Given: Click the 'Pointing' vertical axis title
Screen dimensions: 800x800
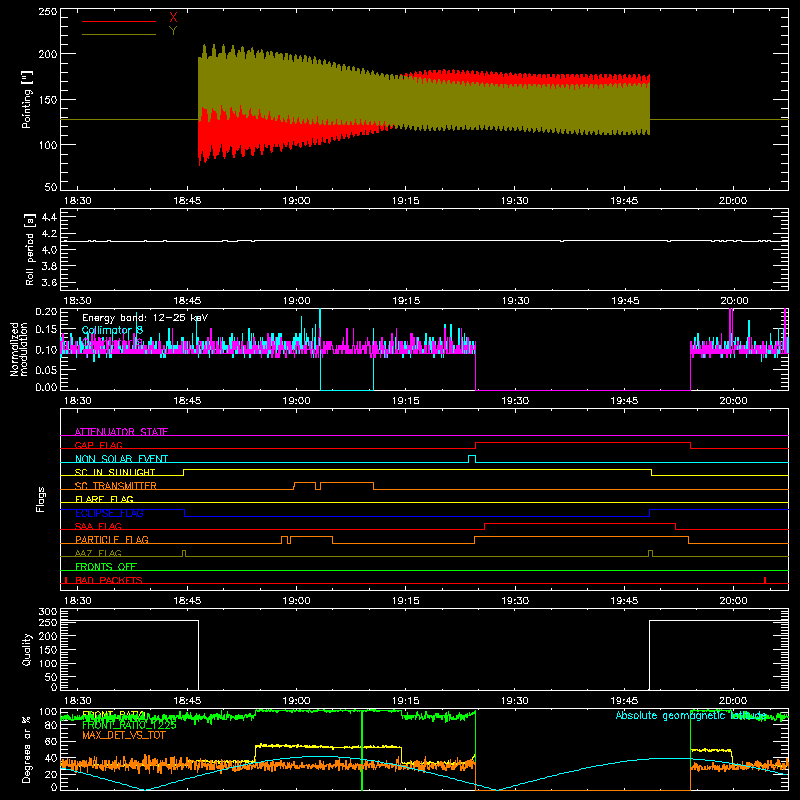Looking at the screenshot, I should point(27,100).
